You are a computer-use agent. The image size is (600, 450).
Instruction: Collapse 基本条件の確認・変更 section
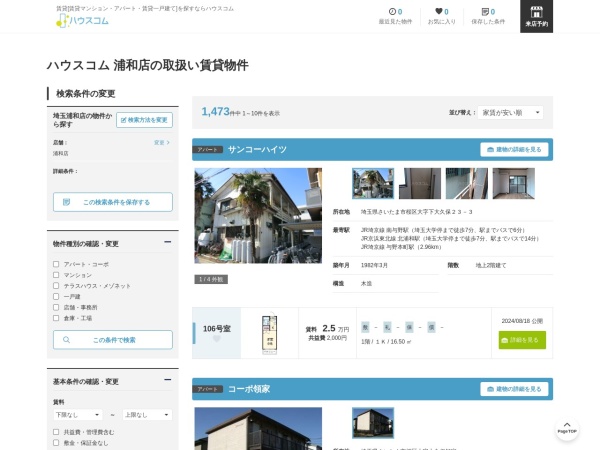click(x=167, y=380)
